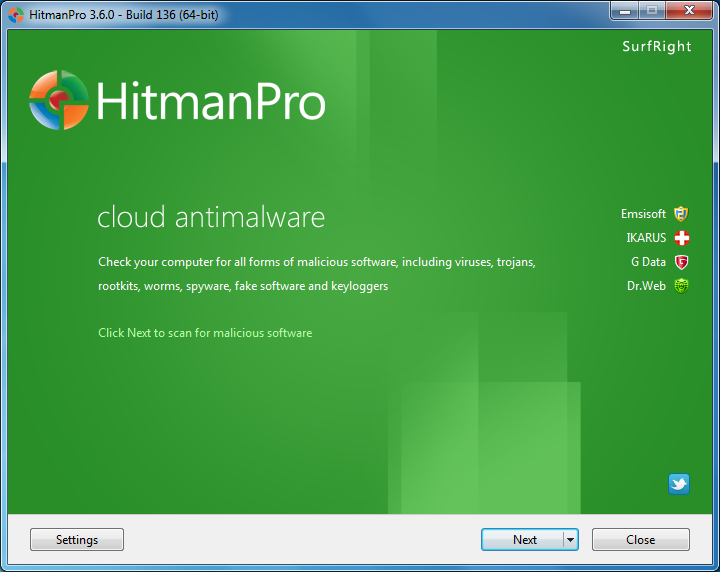Click the disabled maximize button
Viewport: 720px width, 572px height.
click(652, 11)
